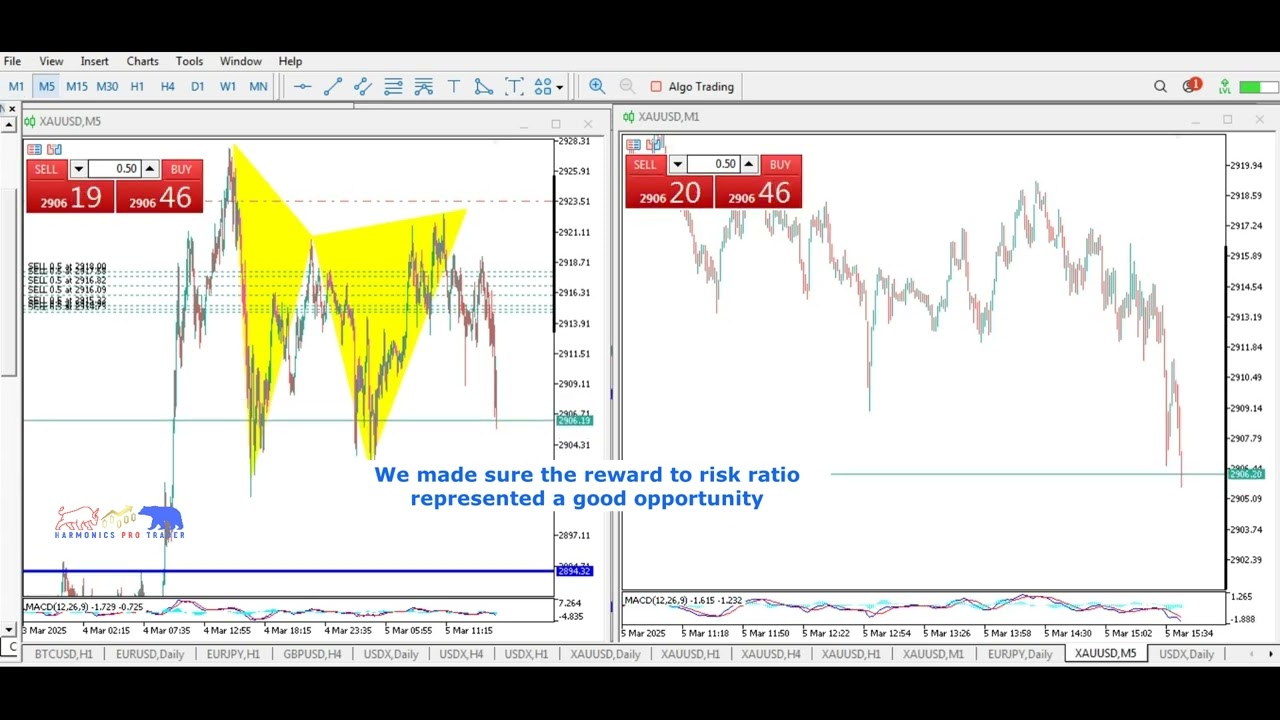The width and height of the screenshot is (1280, 720).
Task: Switch chart to H1 timeframe
Action: tap(137, 87)
